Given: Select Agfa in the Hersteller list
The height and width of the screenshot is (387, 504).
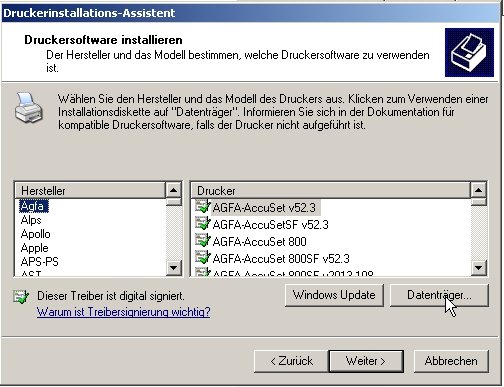Looking at the screenshot, I should [x=34, y=206].
